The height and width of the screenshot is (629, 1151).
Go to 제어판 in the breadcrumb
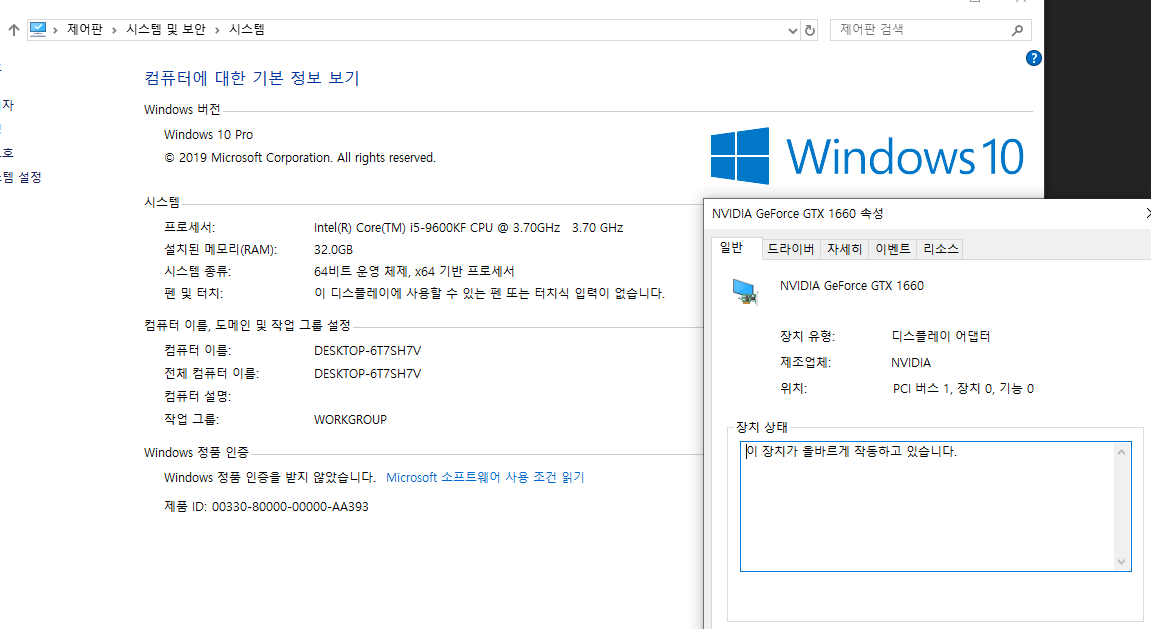pos(85,29)
